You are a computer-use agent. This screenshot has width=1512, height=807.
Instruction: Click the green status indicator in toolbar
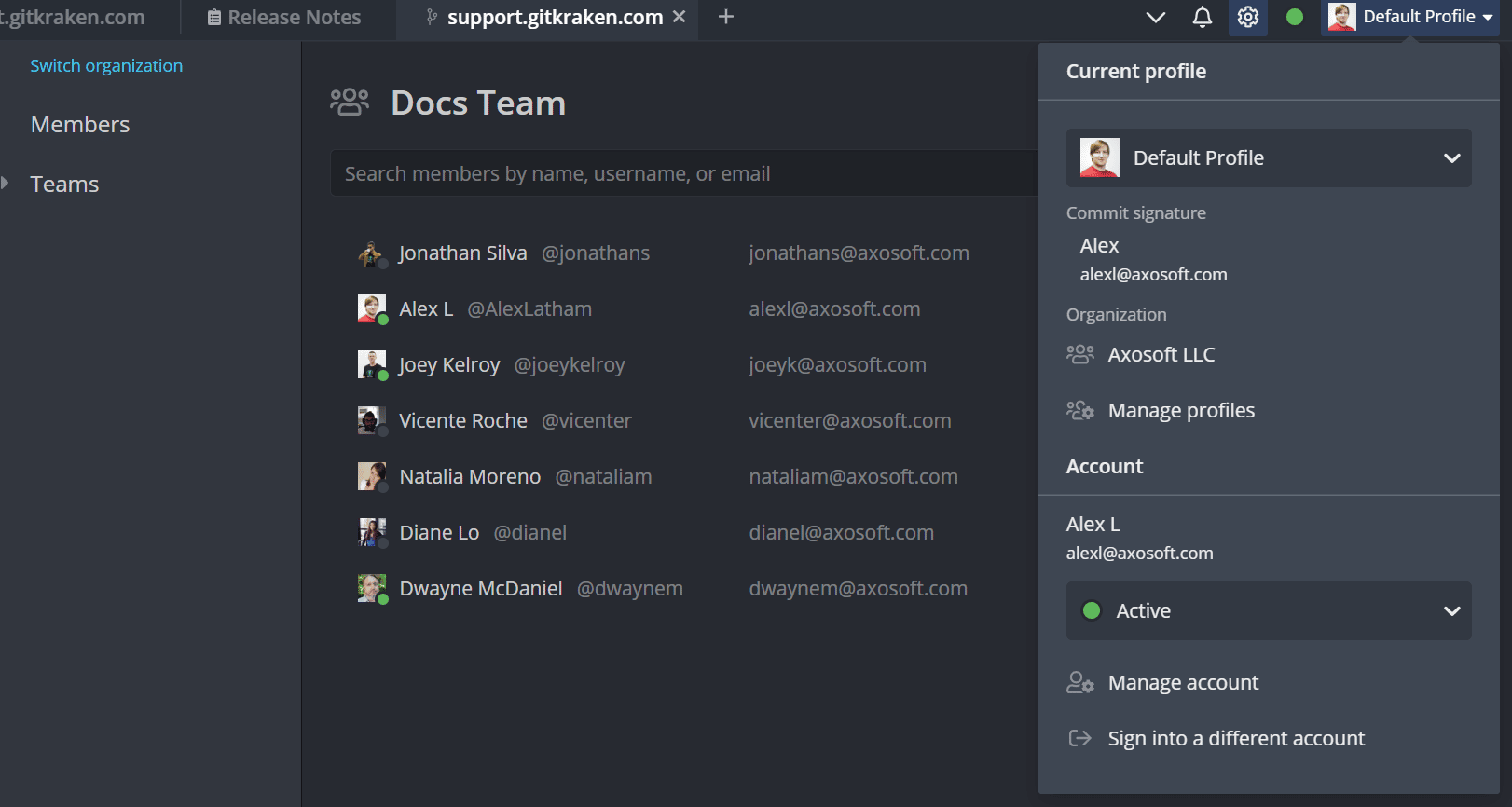(1294, 17)
